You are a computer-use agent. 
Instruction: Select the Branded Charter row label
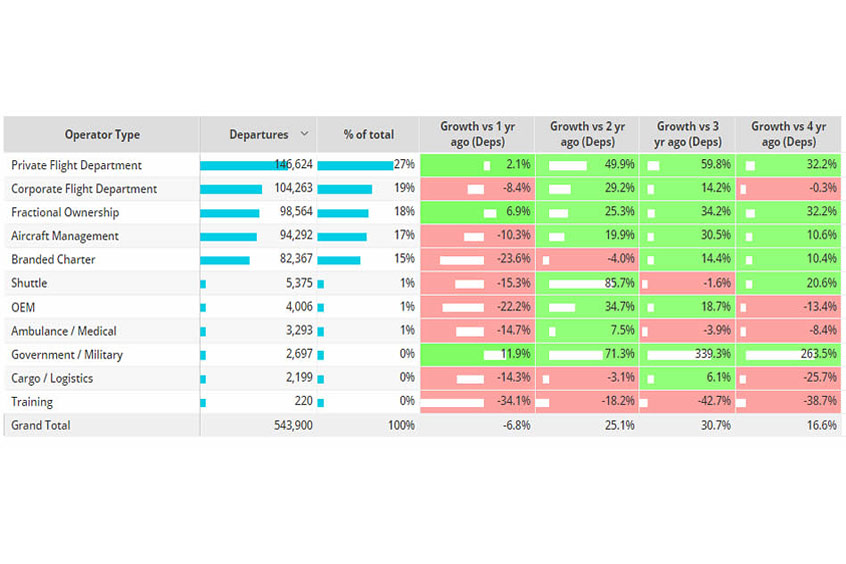point(53,260)
